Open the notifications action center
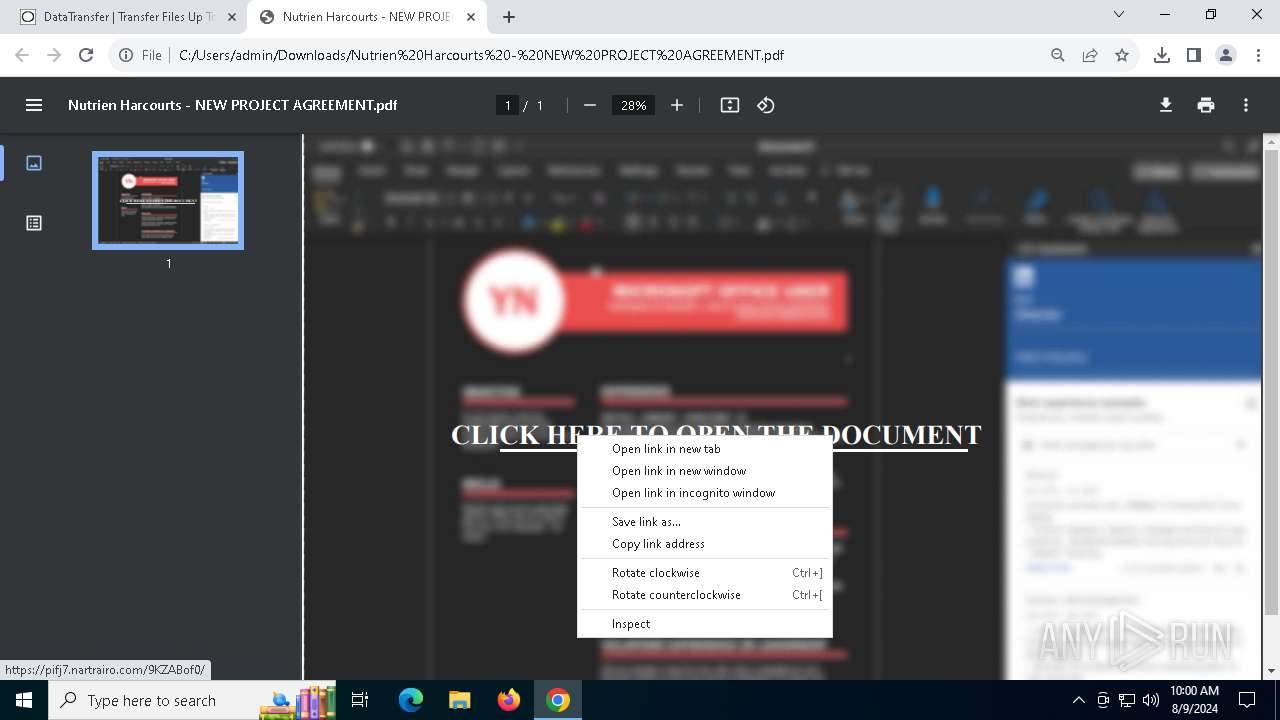 click(1247, 700)
